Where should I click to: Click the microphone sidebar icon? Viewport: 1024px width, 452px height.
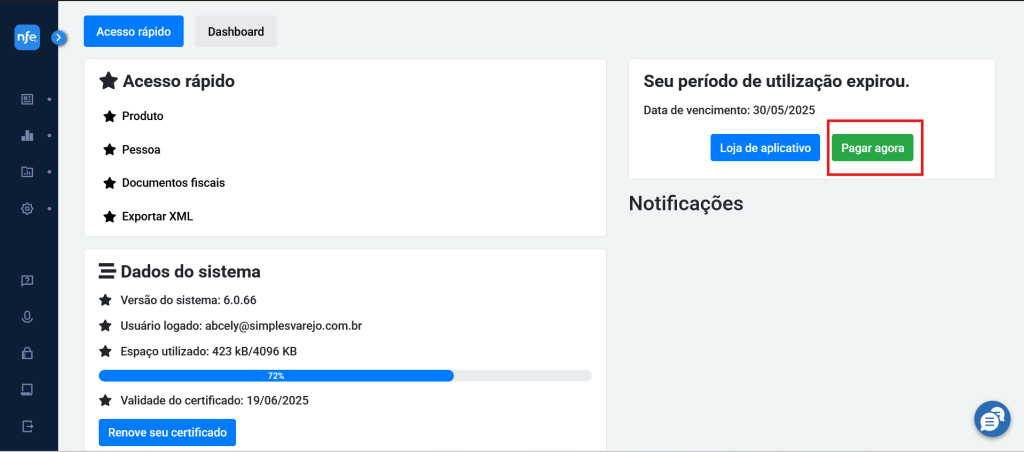coord(27,317)
